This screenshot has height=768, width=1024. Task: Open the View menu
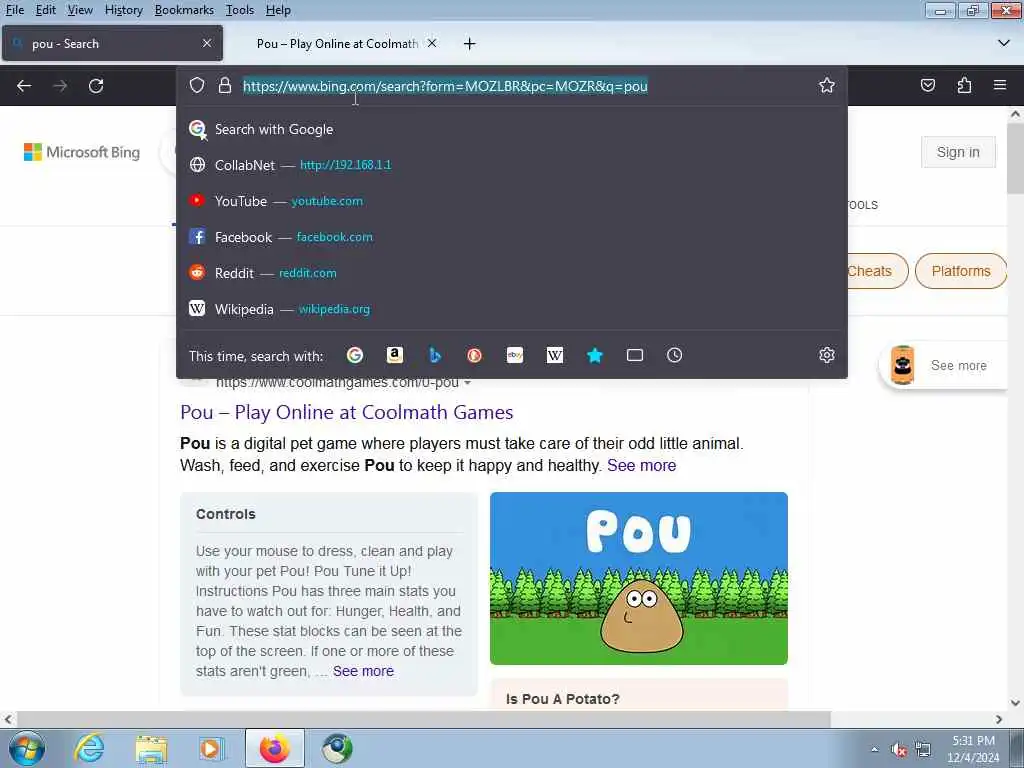pyautogui.click(x=80, y=10)
